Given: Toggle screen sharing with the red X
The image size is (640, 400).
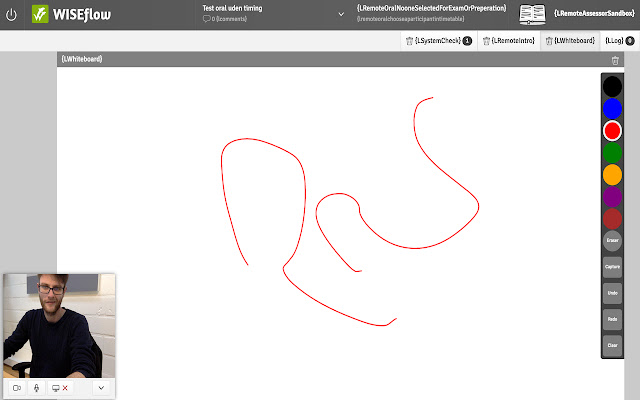Looking at the screenshot, I should (60, 388).
